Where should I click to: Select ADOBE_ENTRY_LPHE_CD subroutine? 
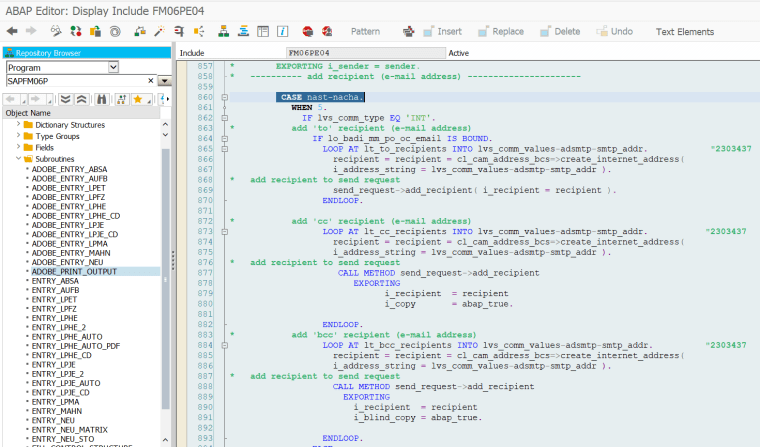click(x=76, y=216)
